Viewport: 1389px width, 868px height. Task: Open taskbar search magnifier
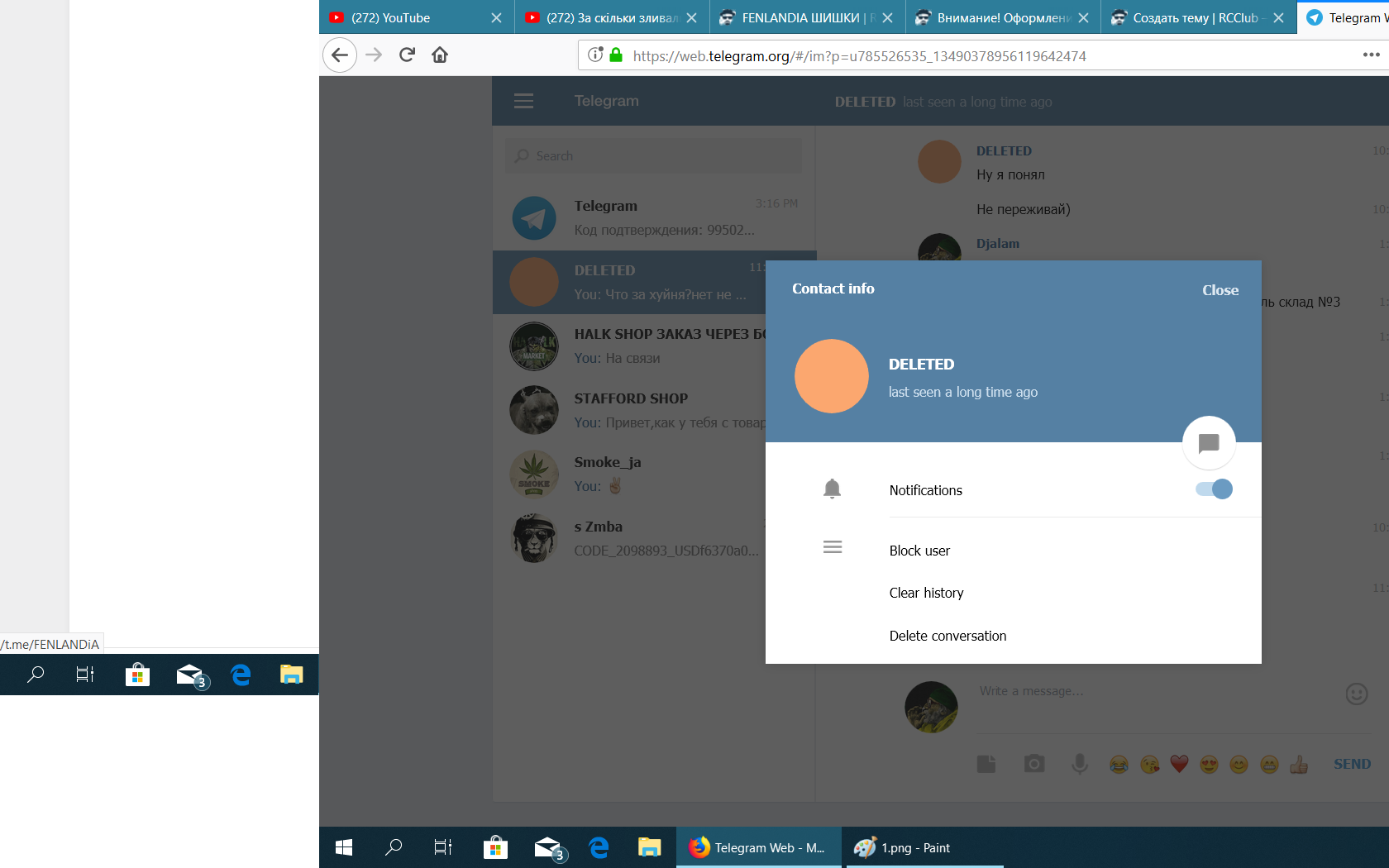[394, 847]
